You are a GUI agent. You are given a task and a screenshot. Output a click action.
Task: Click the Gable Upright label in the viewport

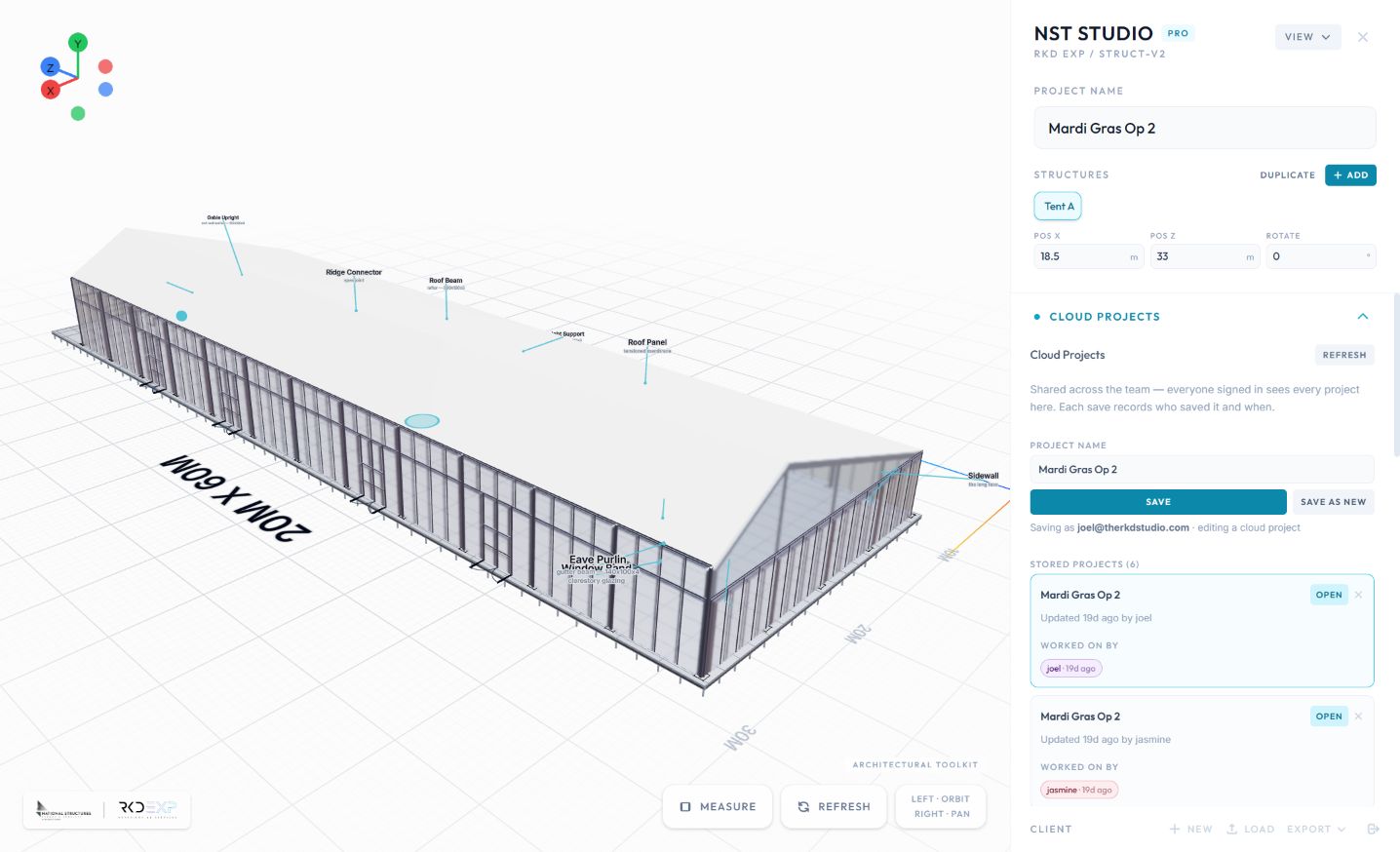point(223,218)
